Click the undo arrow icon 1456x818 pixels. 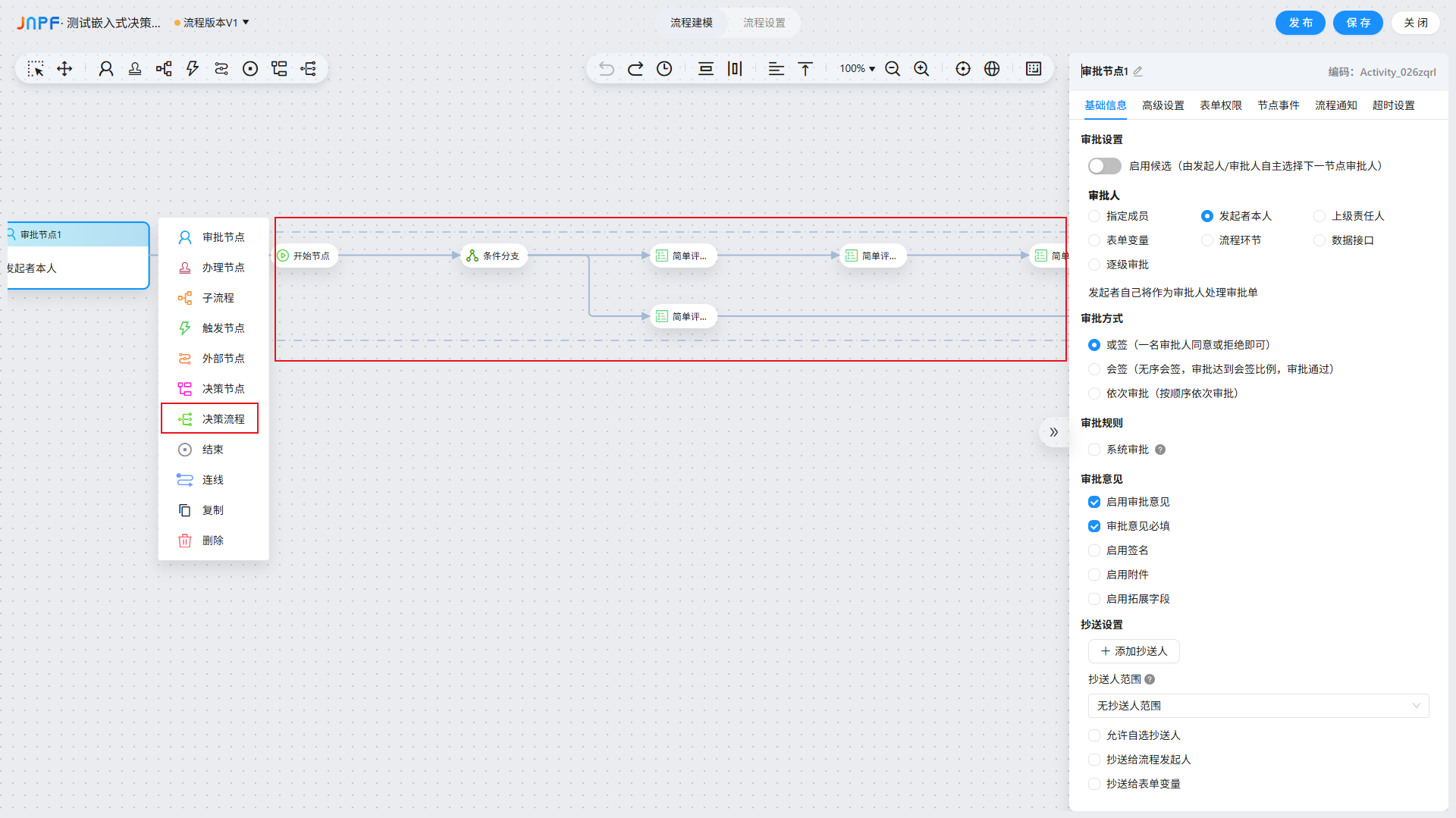click(x=607, y=69)
